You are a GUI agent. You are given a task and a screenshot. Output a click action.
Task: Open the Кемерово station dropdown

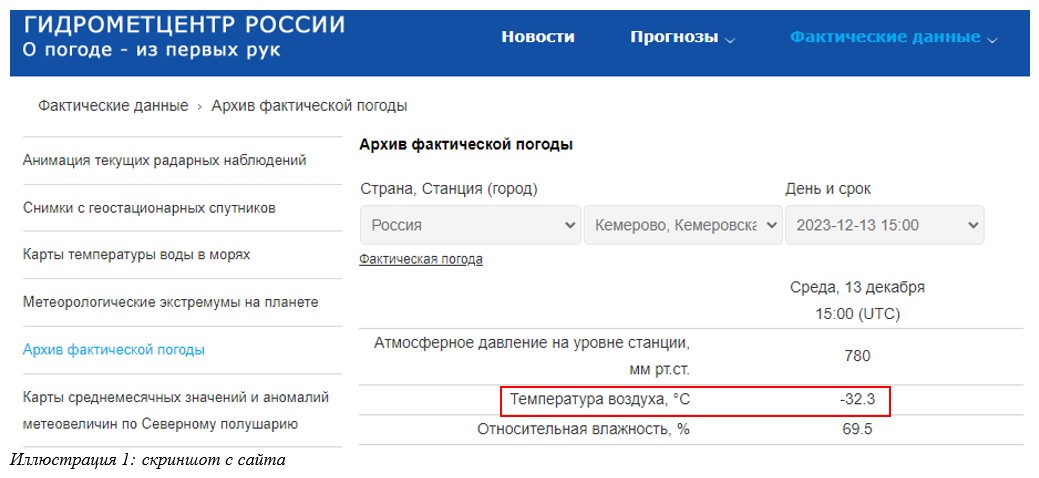click(683, 225)
